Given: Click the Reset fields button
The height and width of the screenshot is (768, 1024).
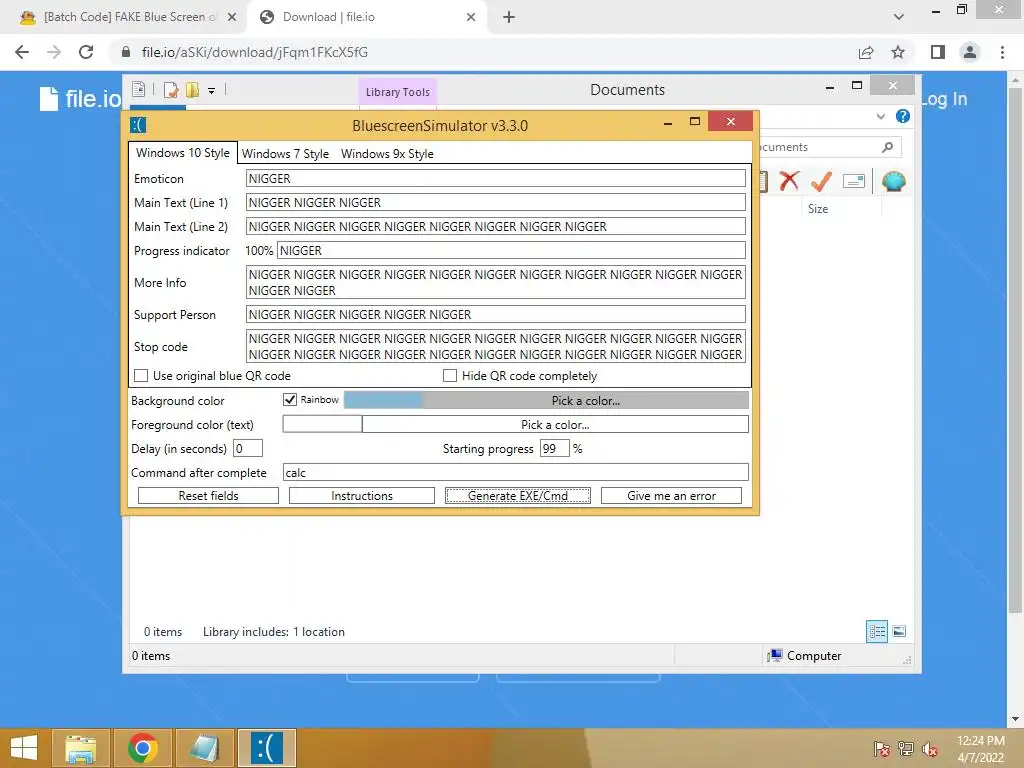Looking at the screenshot, I should pyautogui.click(x=208, y=496).
